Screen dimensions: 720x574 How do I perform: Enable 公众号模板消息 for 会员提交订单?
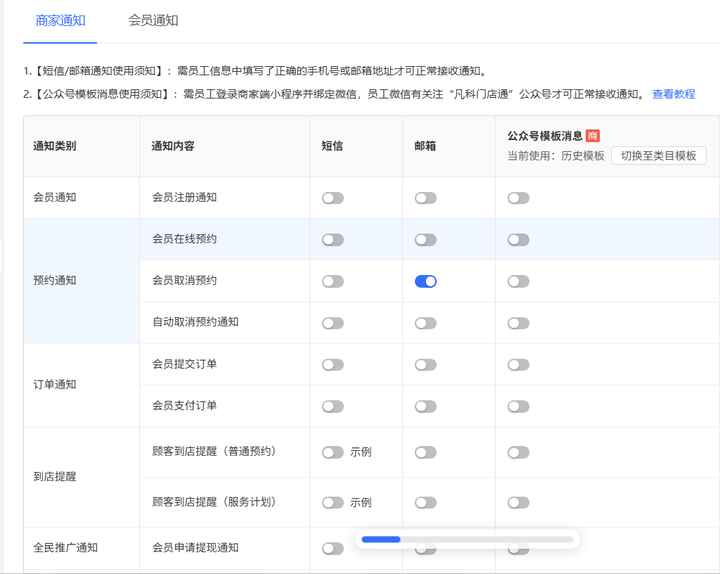click(518, 365)
